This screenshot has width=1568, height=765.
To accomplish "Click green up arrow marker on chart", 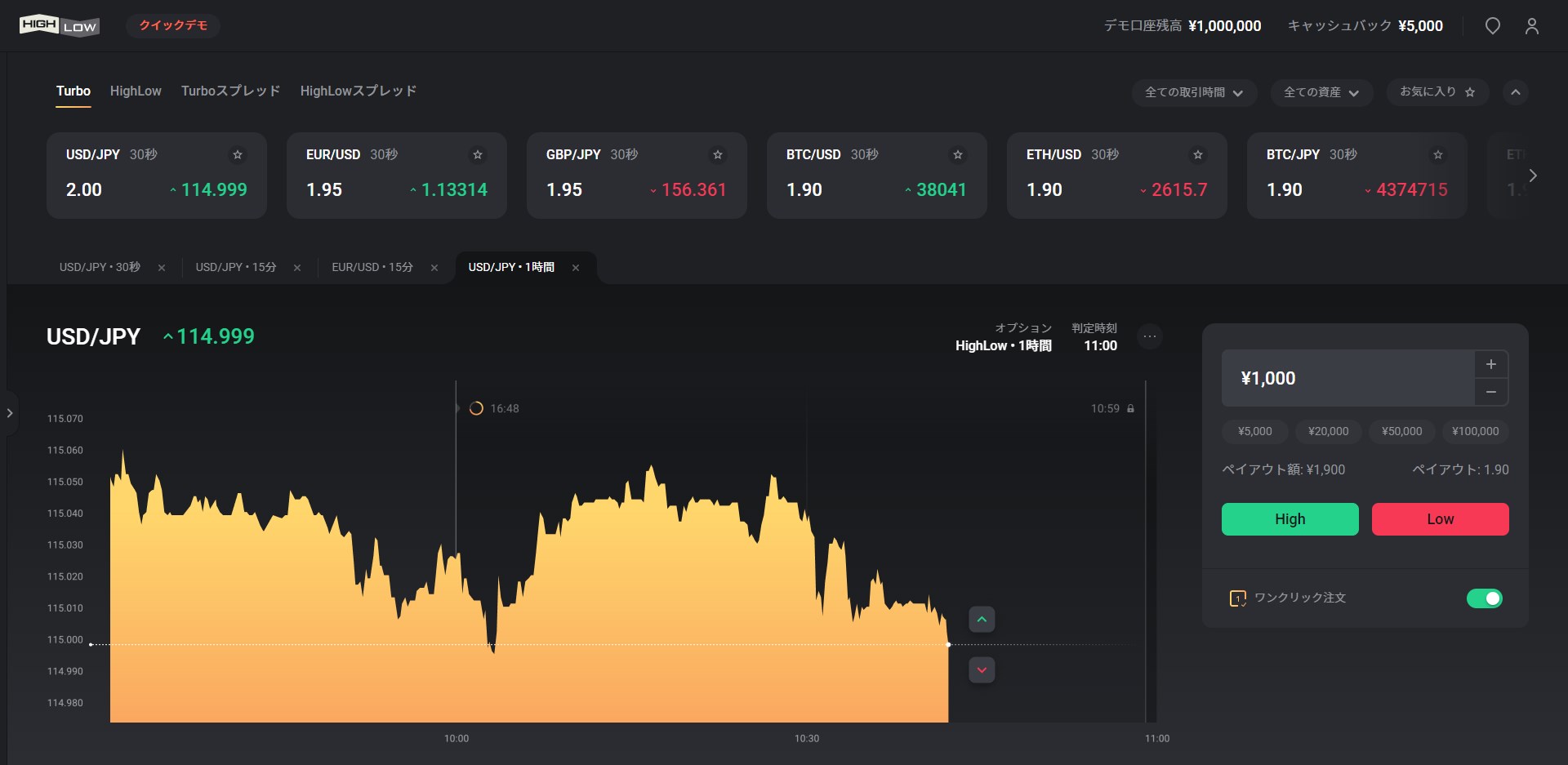I will coord(982,620).
